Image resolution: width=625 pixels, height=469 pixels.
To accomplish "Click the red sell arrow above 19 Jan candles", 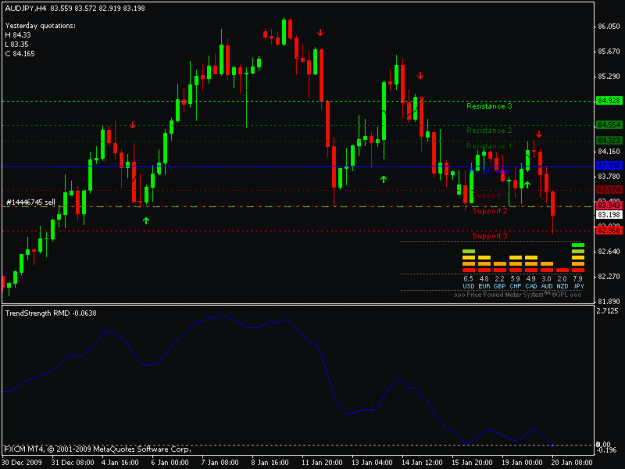I will click(x=539, y=134).
